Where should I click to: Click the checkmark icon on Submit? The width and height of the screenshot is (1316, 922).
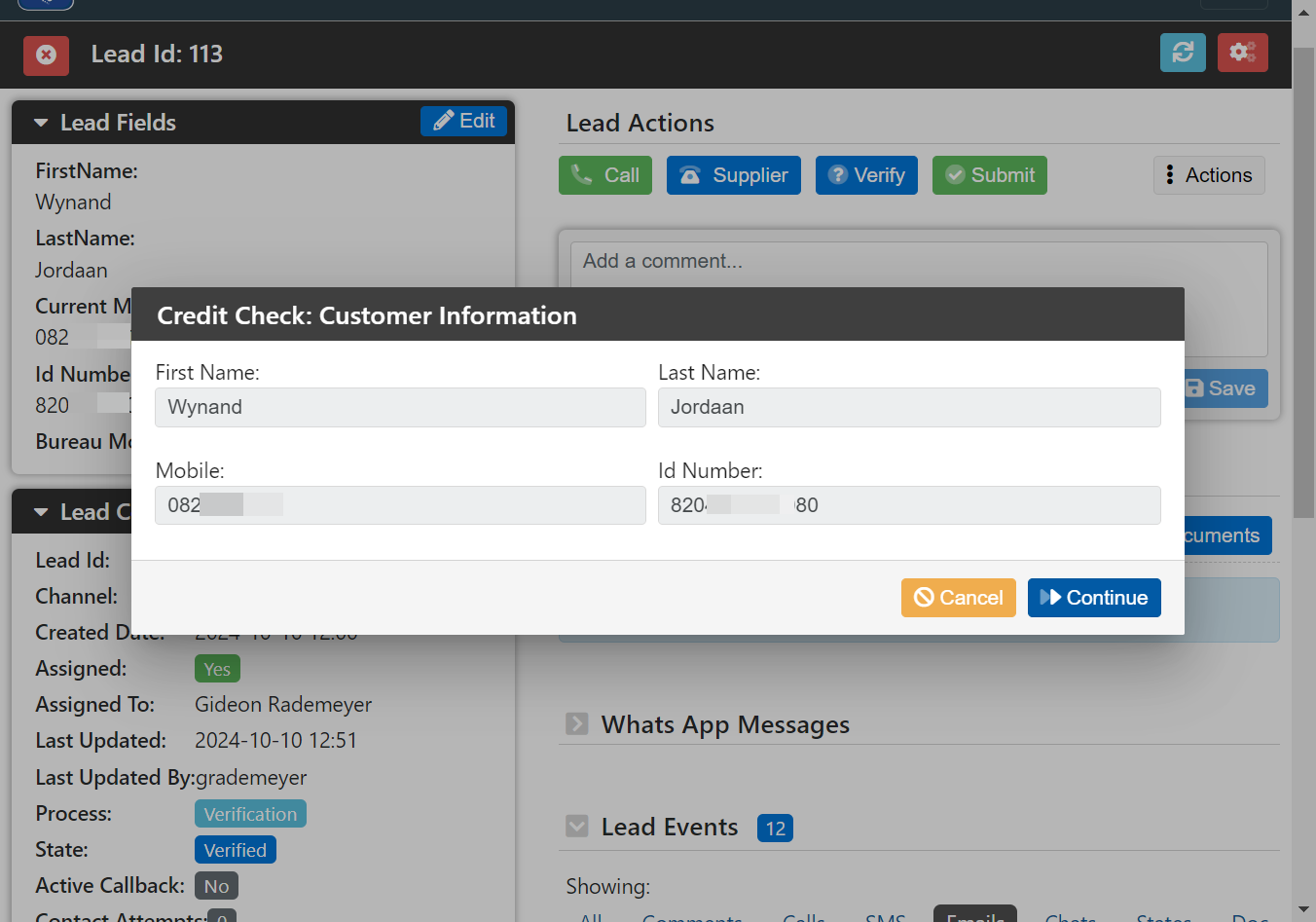955,175
